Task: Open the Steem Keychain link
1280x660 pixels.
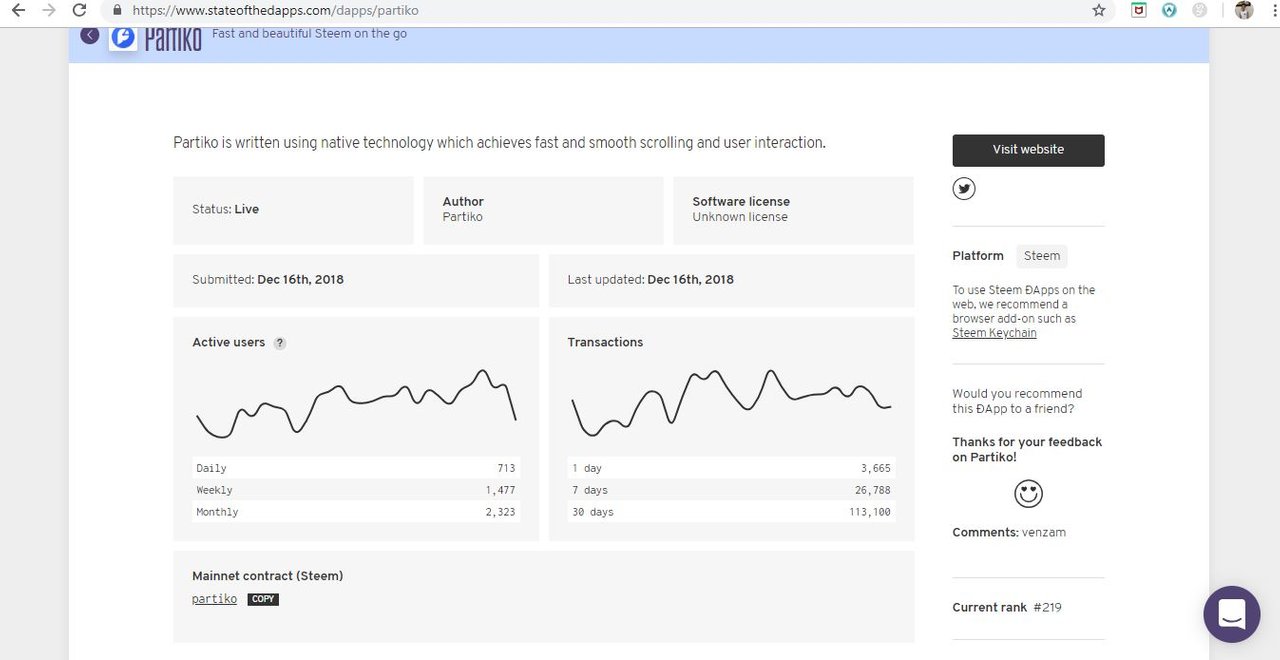Action: 994,333
